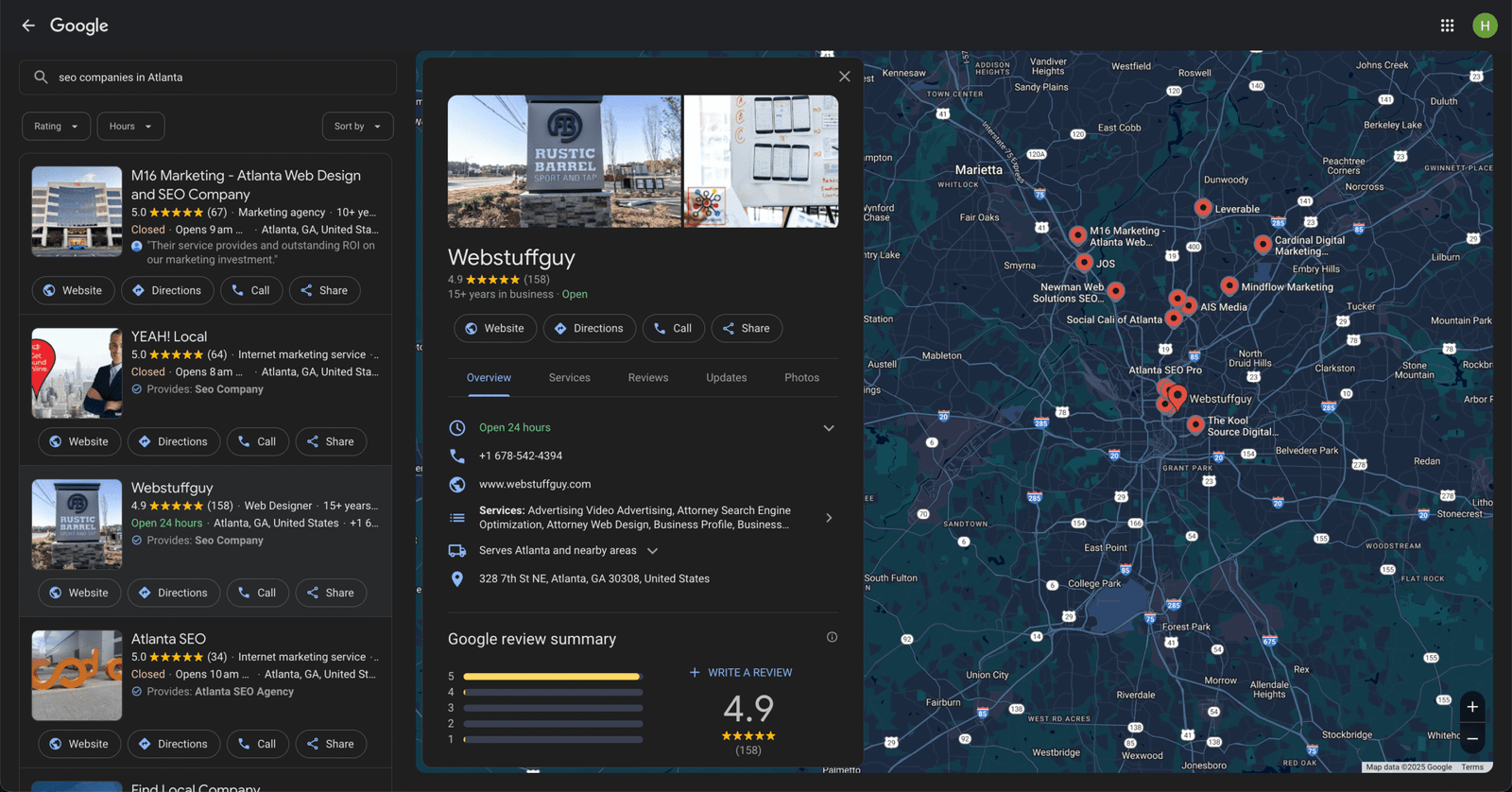The image size is (1512, 792).
Task: Zoom in on the map
Action: point(1472,707)
